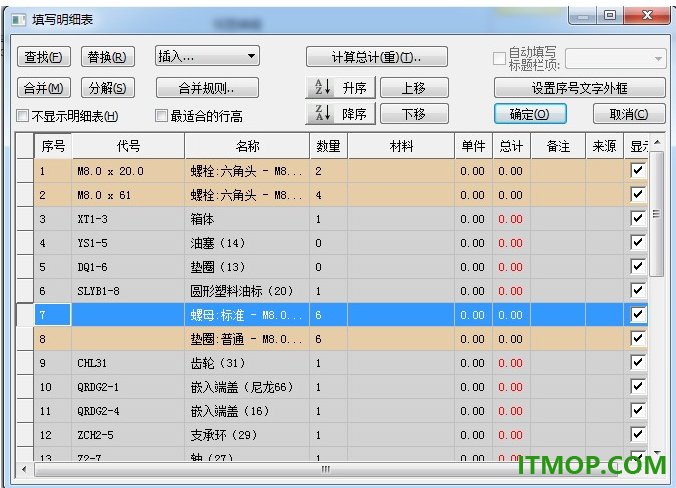
Task: Select cell M8.0 x 20.0
Action: (x=128, y=171)
